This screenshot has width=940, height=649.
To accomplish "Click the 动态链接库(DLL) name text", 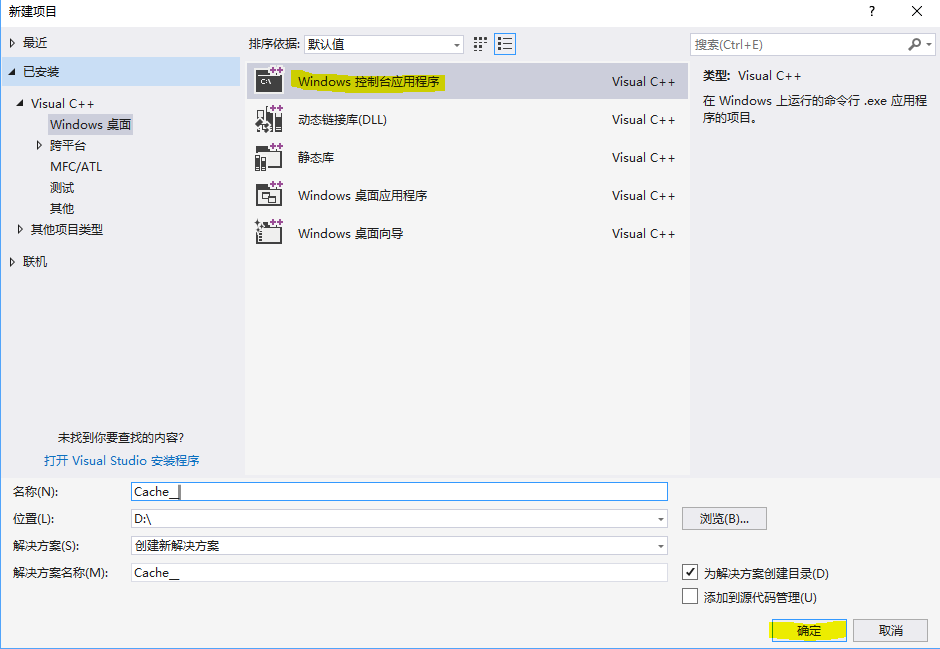I will coord(342,119).
